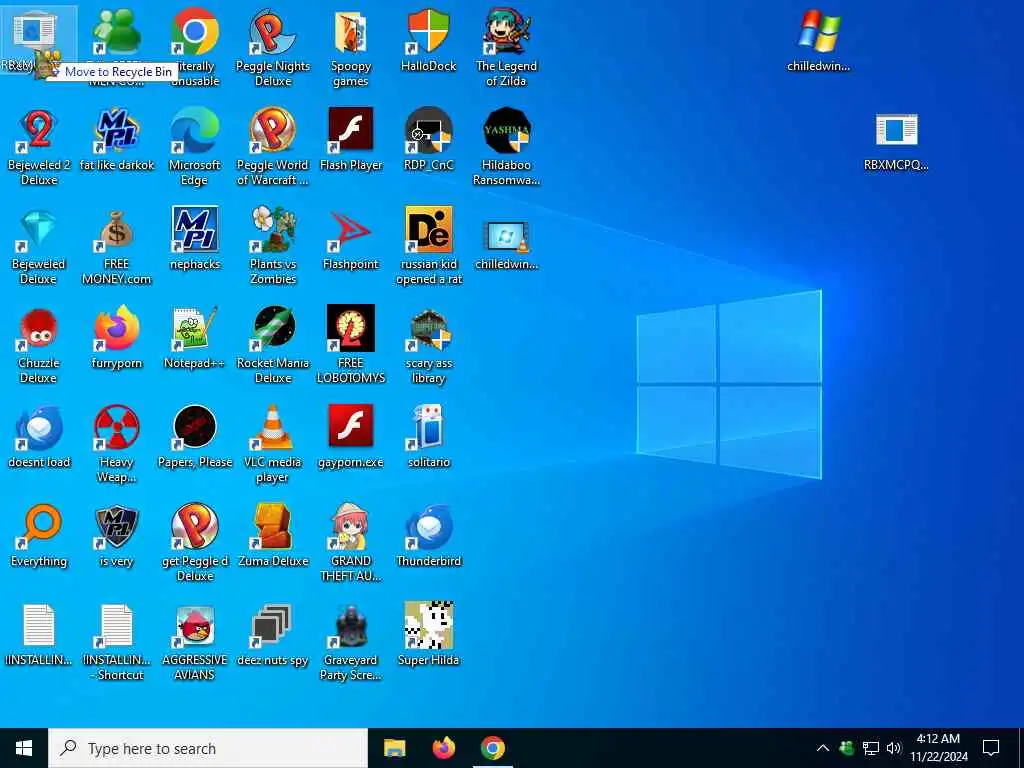Select the Papers, Please icon

point(195,428)
